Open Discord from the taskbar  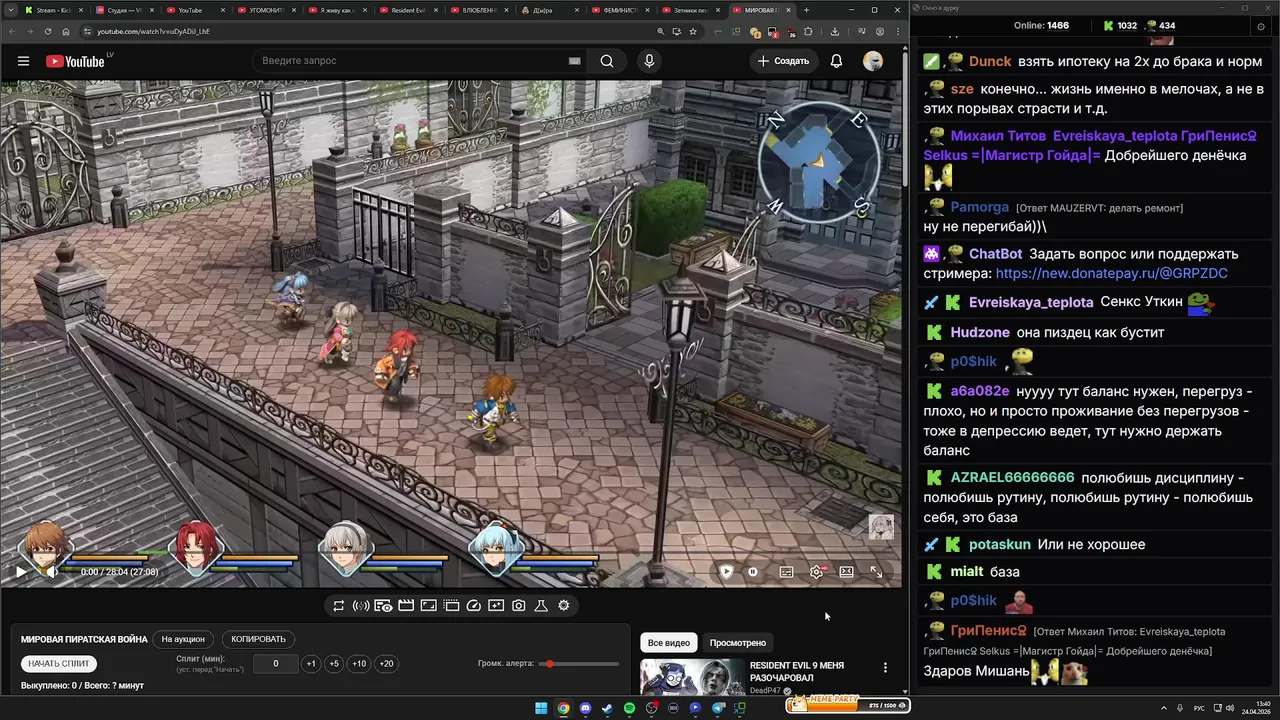tap(585, 708)
